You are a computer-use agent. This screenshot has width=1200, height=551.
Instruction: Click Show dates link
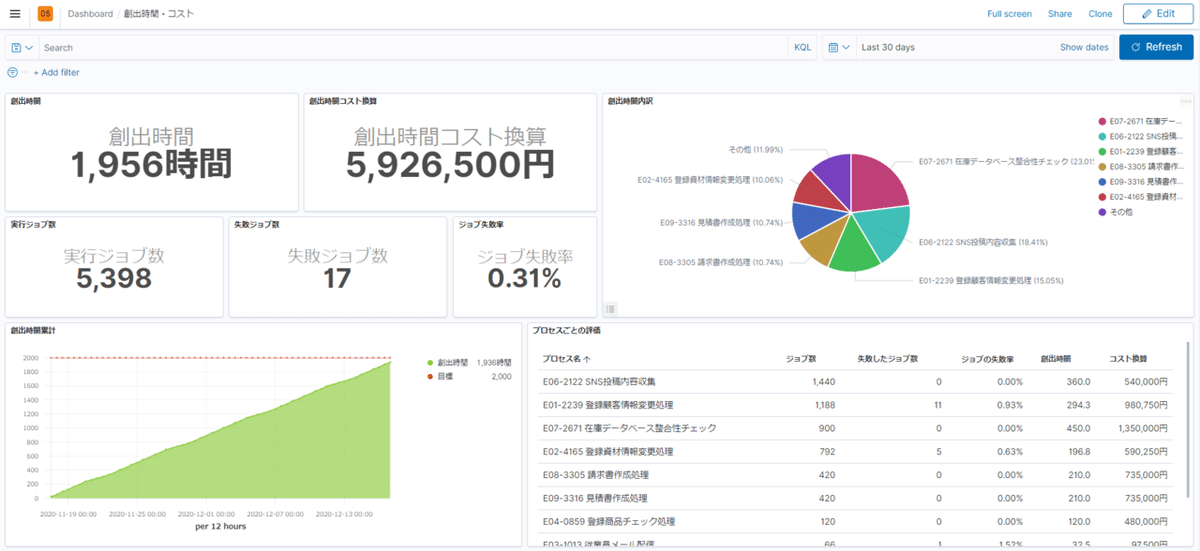coord(1084,47)
